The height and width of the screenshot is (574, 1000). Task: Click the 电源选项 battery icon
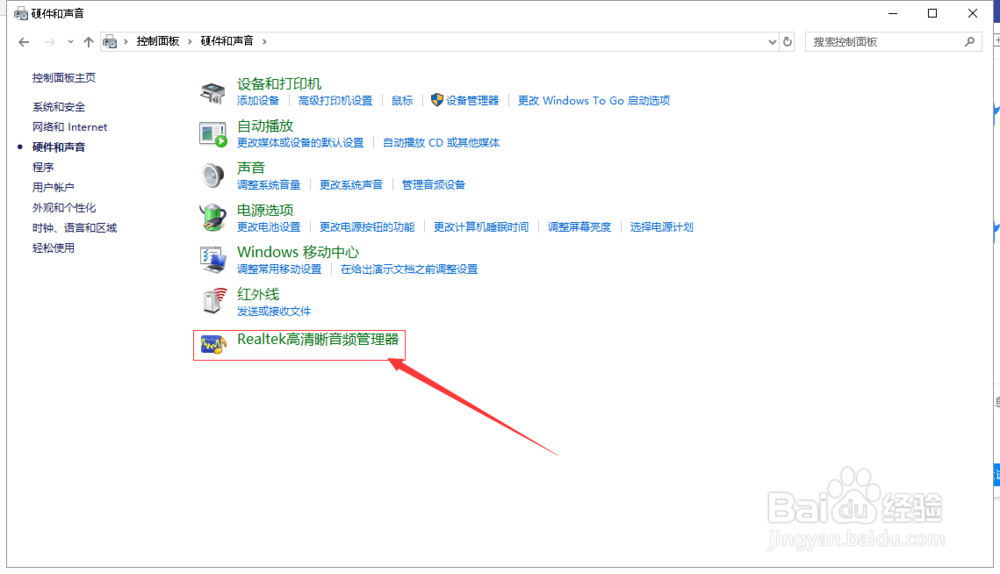coord(212,218)
